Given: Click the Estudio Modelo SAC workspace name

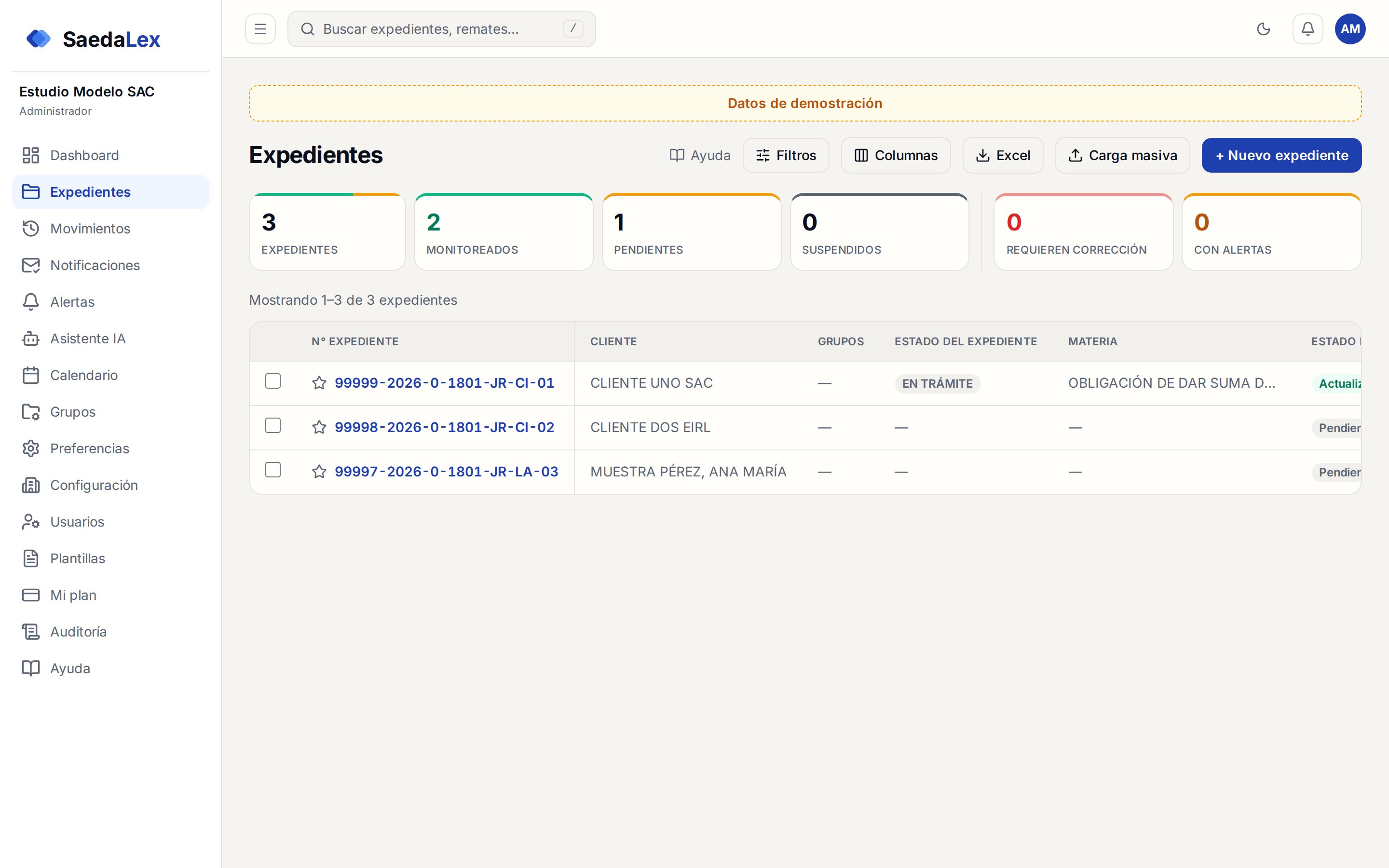Looking at the screenshot, I should (x=87, y=92).
